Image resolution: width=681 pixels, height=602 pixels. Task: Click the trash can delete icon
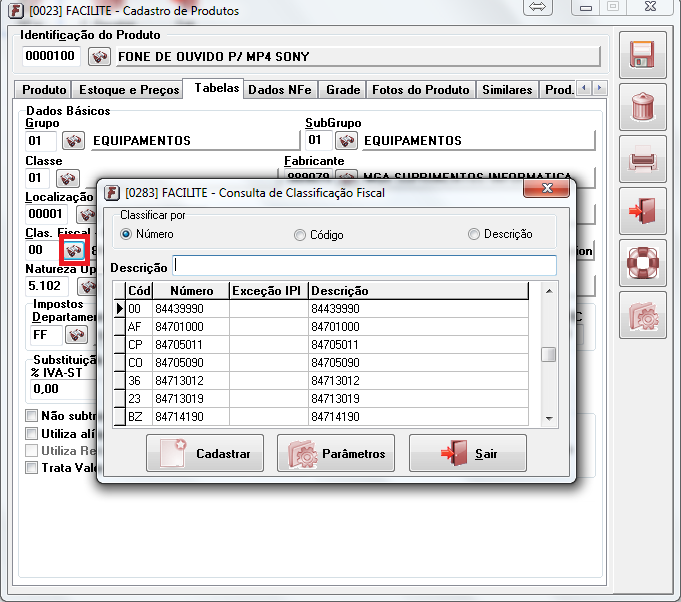[642, 108]
